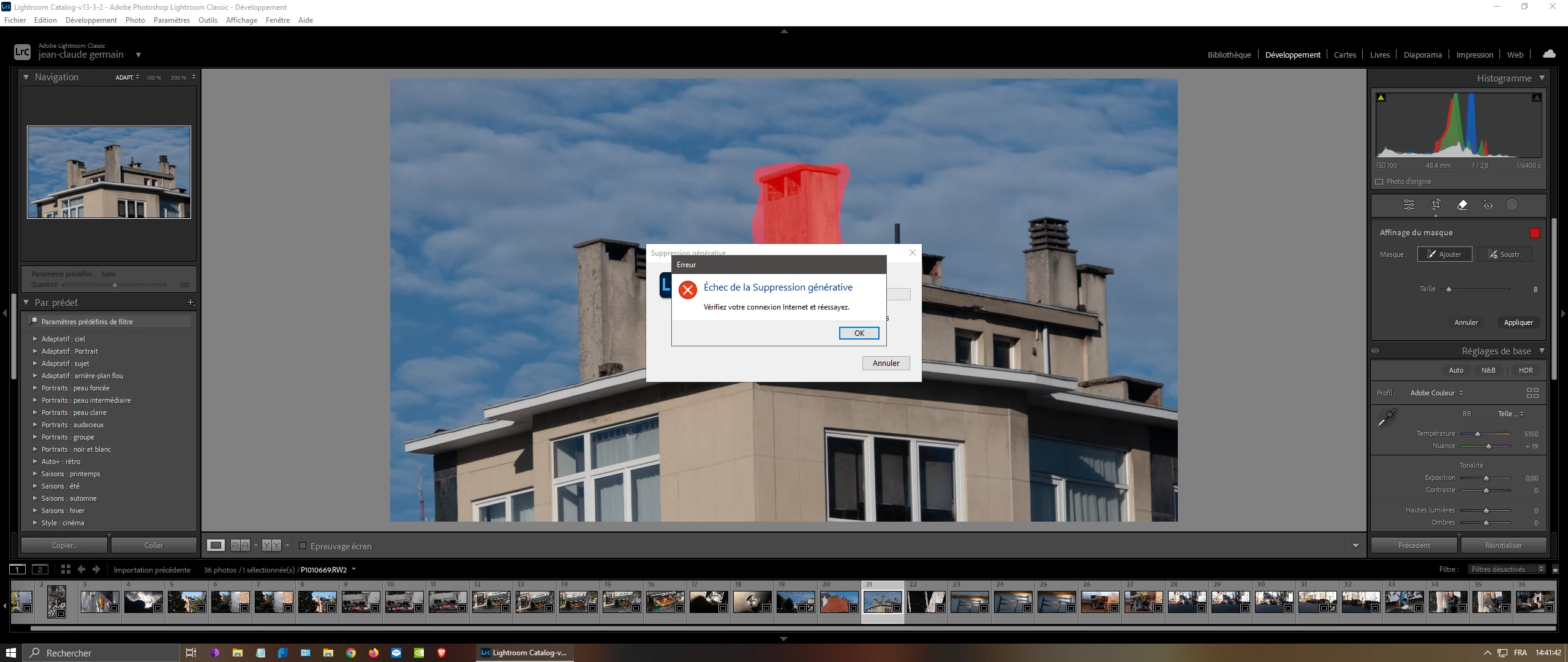Screen dimensions: 1568x662
Task: Click the Annuler button in Suppression générative
Action: (x=886, y=363)
